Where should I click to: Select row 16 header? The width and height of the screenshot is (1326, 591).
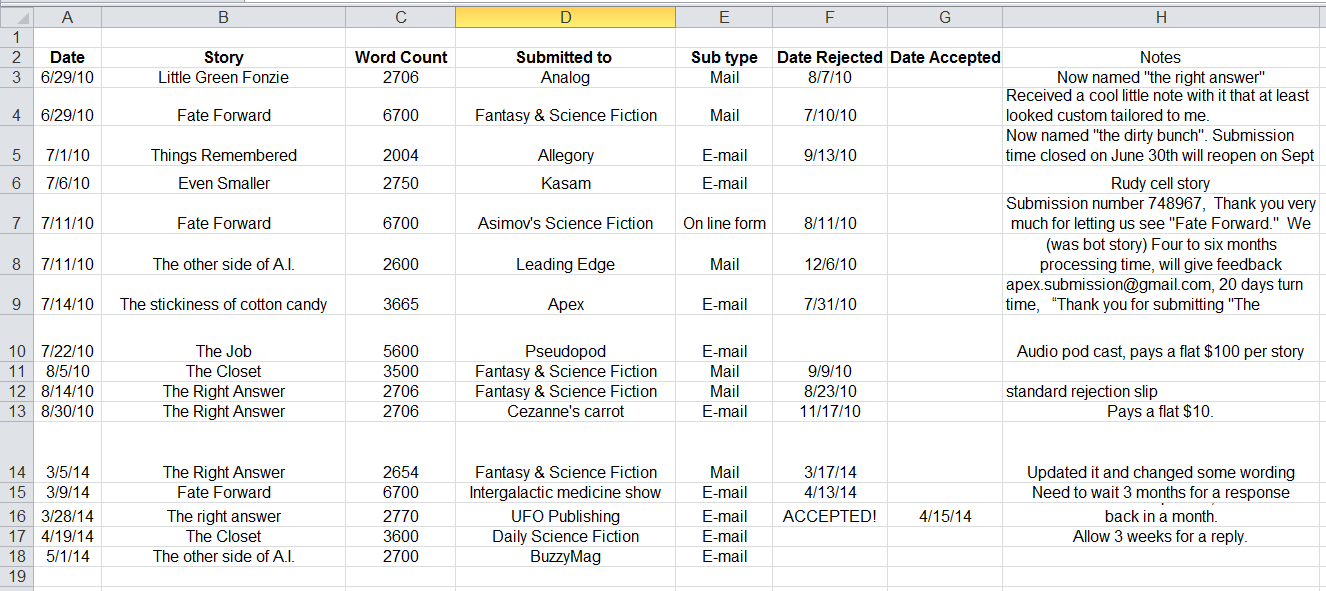point(16,516)
